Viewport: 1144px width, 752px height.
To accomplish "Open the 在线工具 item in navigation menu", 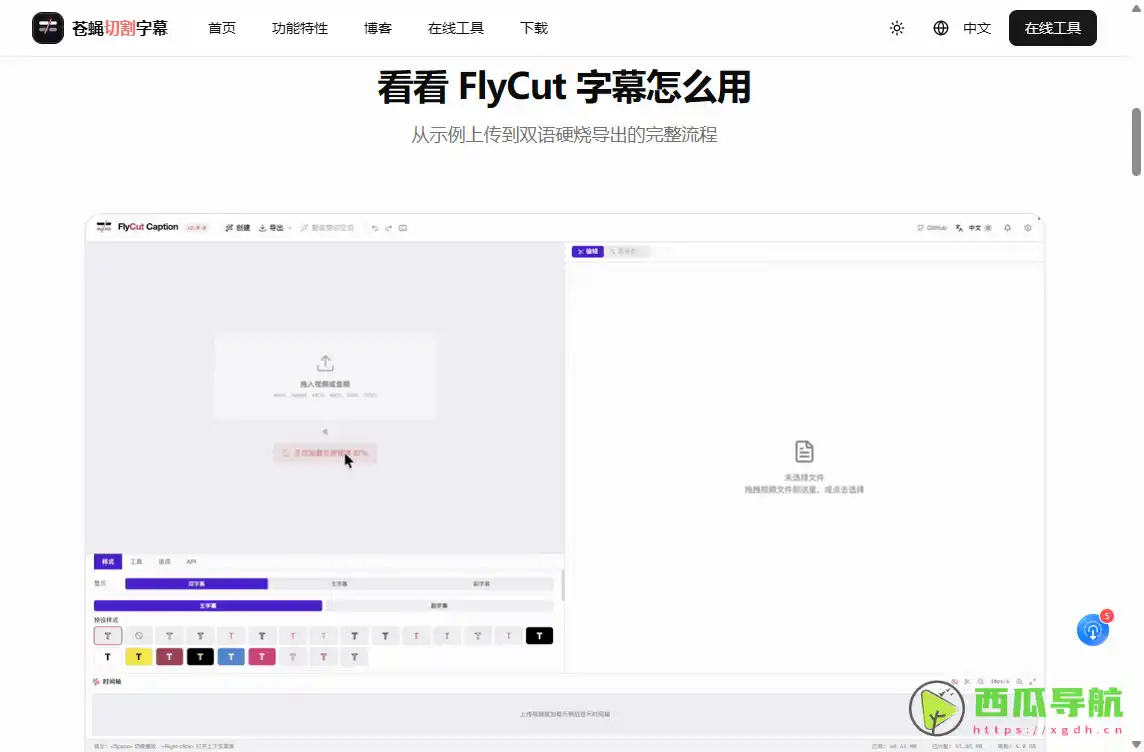I will (456, 28).
